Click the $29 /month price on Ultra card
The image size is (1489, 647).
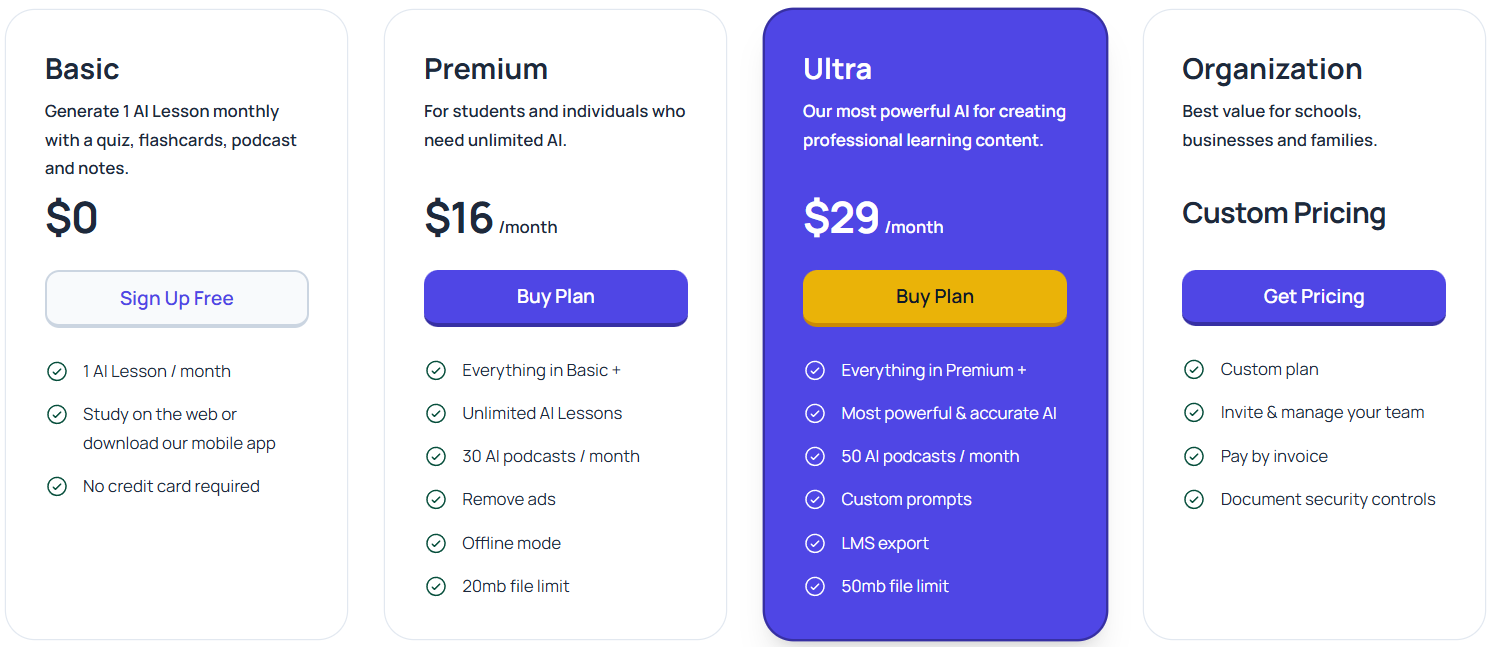pyautogui.click(x=873, y=218)
